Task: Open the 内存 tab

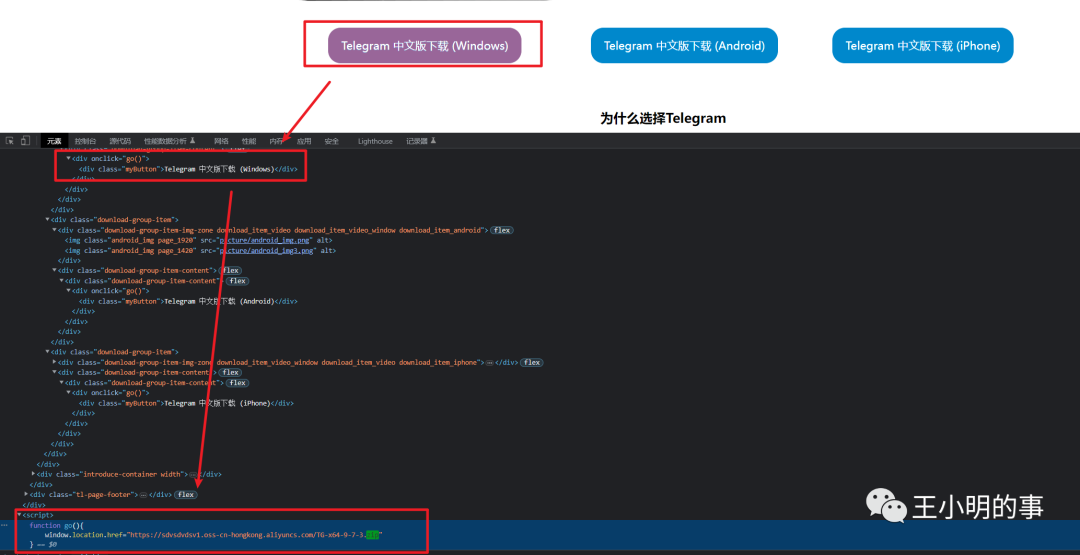Action: (x=276, y=141)
